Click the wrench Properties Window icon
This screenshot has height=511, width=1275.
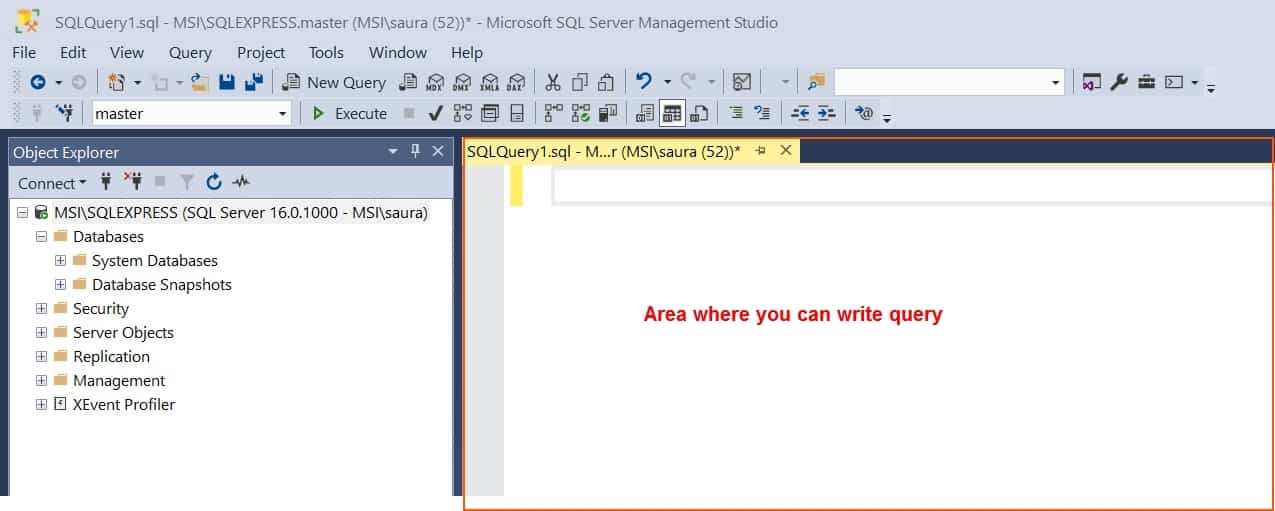(1119, 82)
